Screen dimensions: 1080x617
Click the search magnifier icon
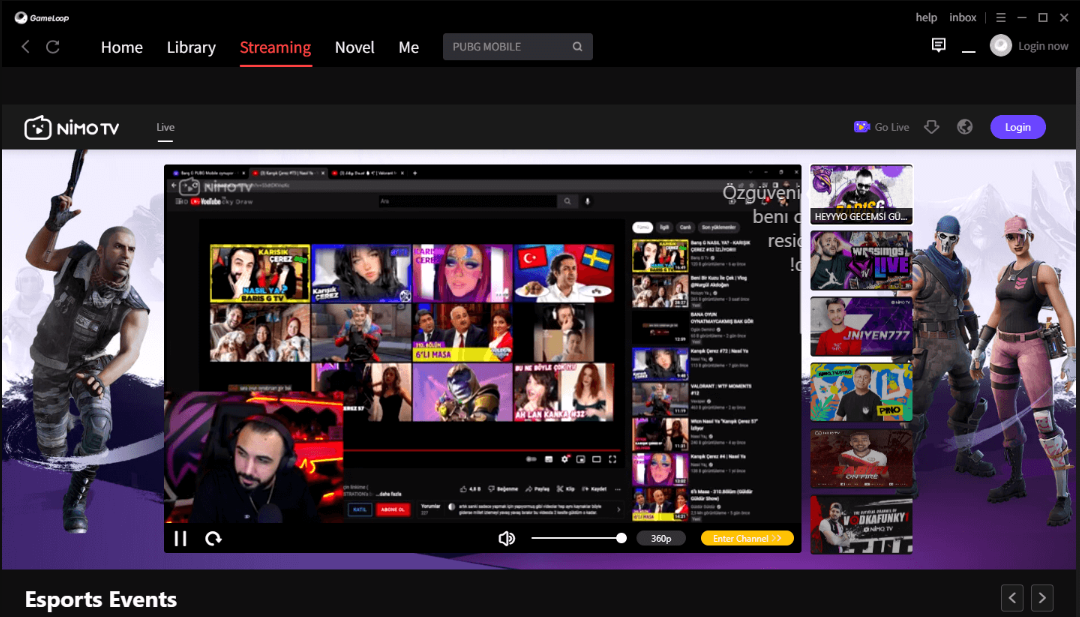(577, 47)
